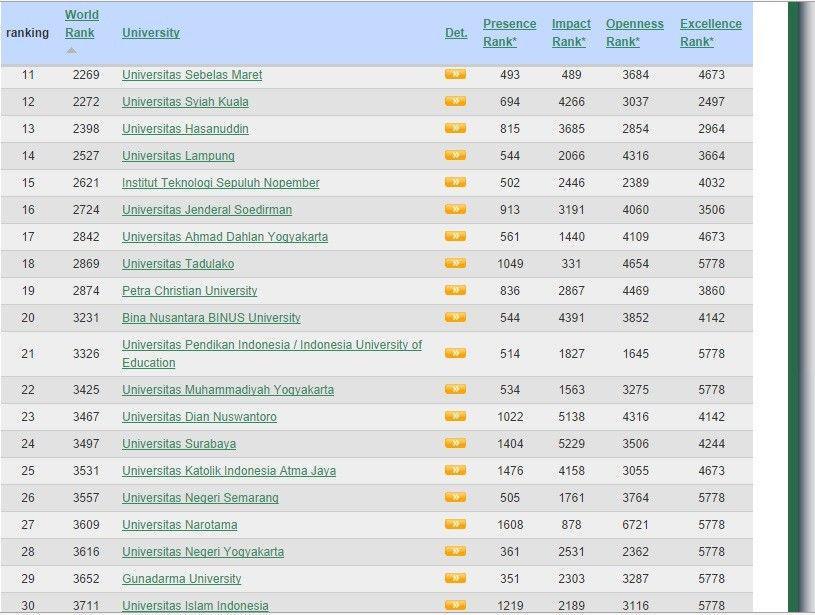Image resolution: width=815 pixels, height=615 pixels.
Task: Open details icon for Universitas Ahmad Dahlan Yogyakarta
Action: click(x=455, y=237)
